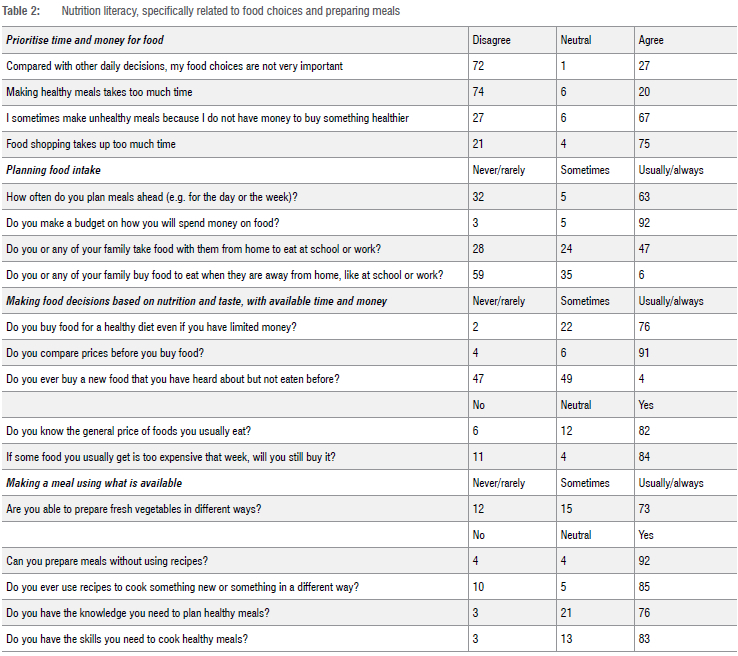The image size is (738, 656).
Task: Click the 'Agree' column header
Action: [650, 40]
